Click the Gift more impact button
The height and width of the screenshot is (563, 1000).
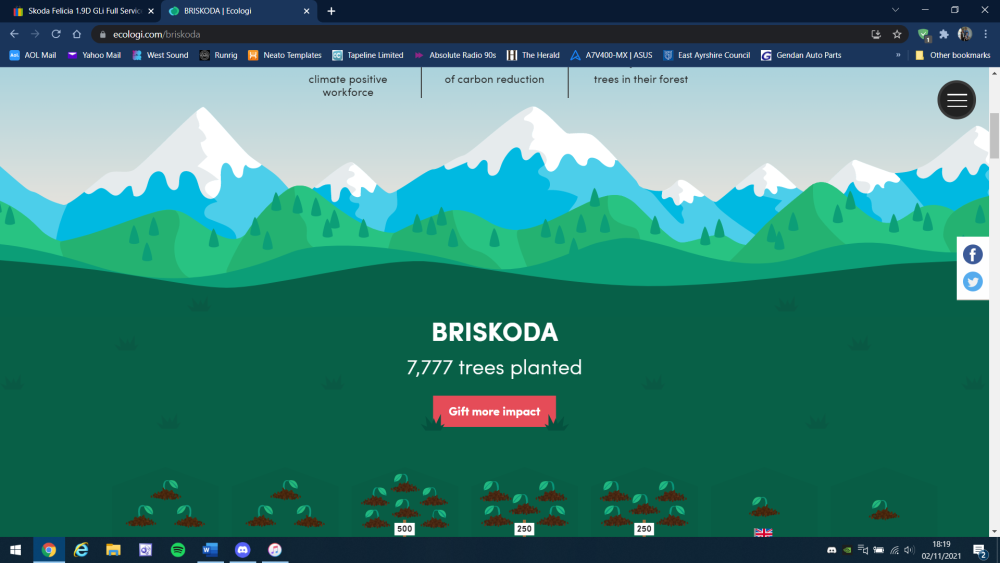[x=494, y=411]
